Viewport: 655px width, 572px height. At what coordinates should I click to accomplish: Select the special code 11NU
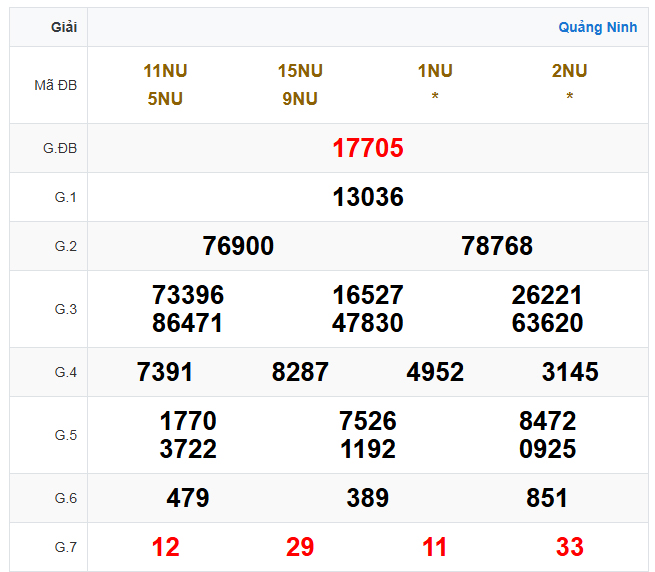[x=165, y=71]
